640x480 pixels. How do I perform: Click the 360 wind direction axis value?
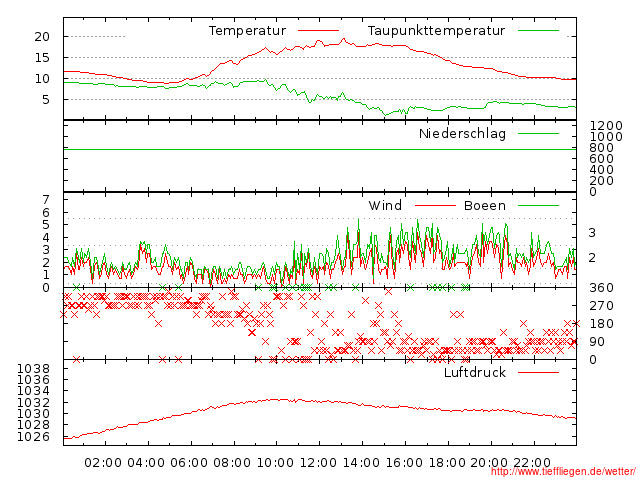pos(602,288)
